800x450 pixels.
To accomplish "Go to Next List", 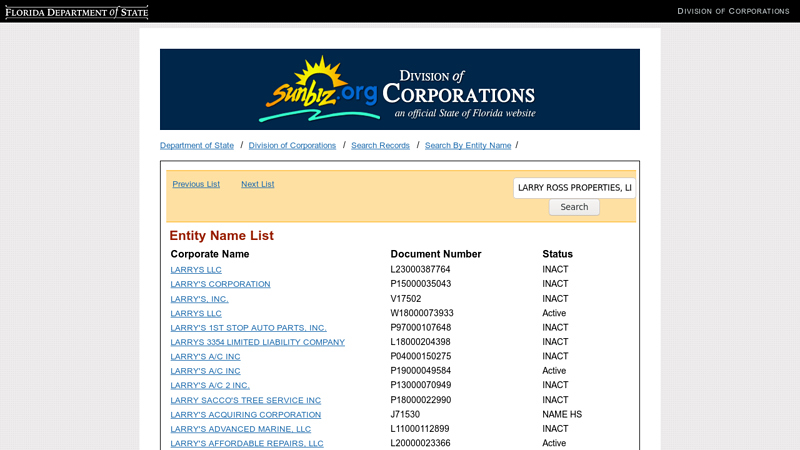I will click(x=258, y=184).
